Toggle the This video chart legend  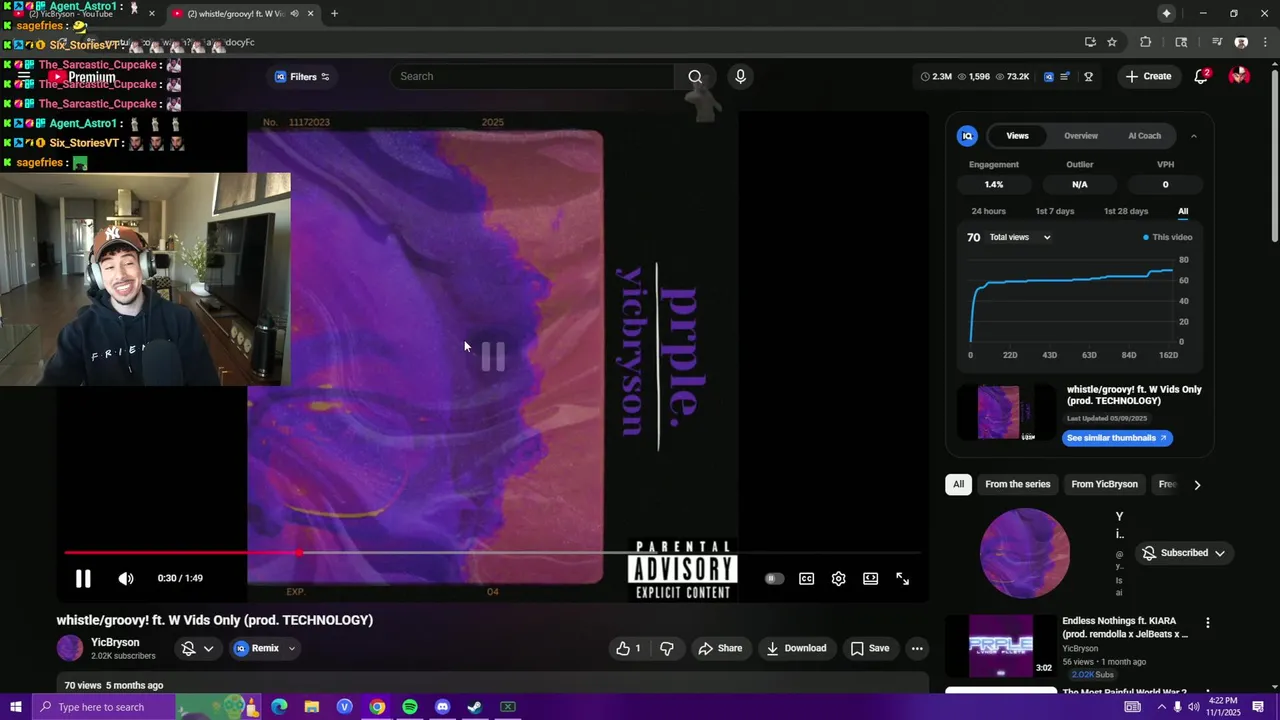1167,237
